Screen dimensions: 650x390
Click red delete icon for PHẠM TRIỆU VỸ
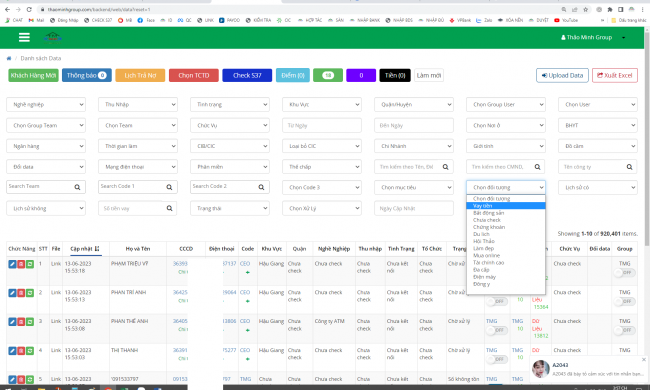click(21, 264)
